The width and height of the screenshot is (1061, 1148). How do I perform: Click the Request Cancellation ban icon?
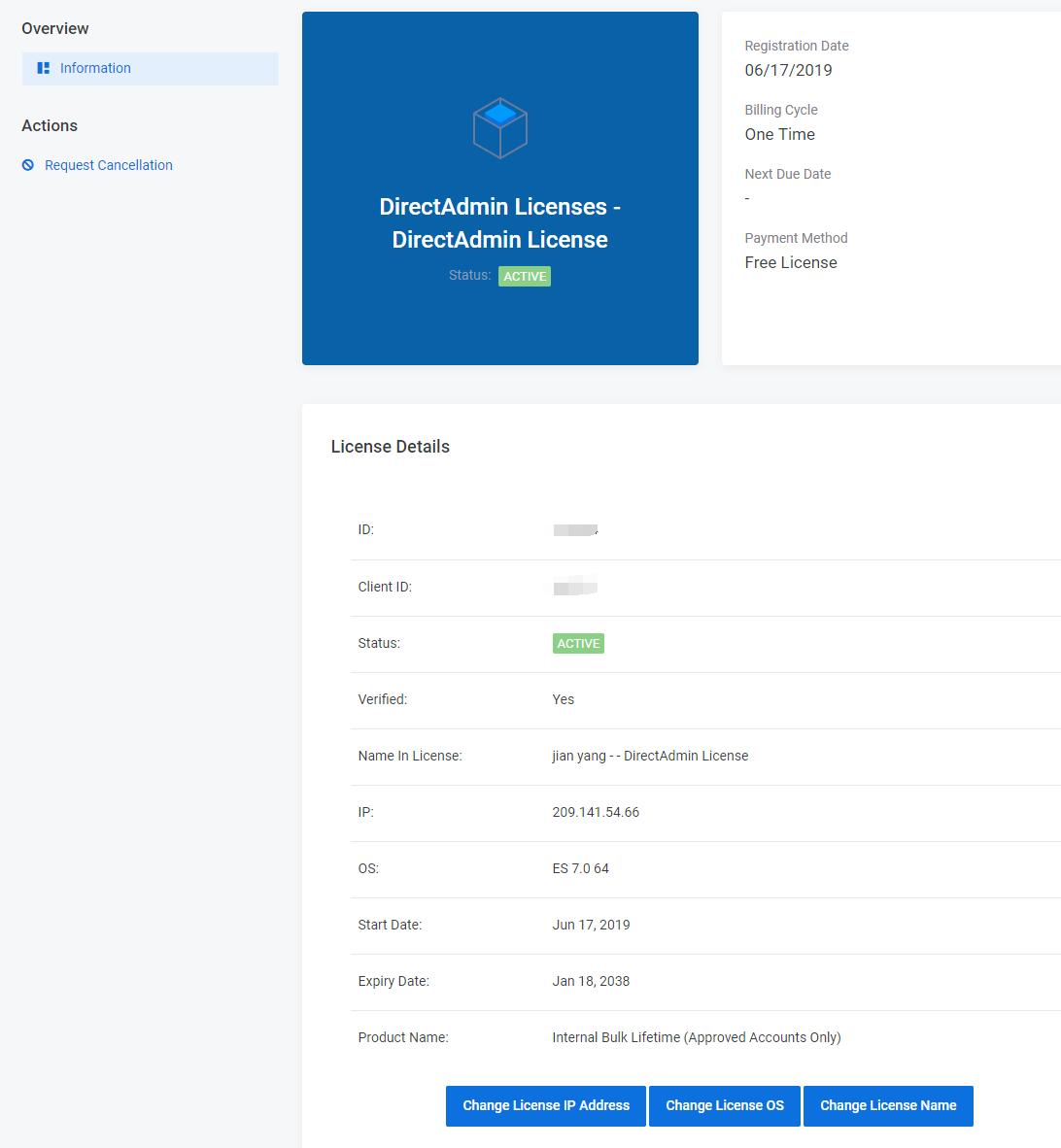(28, 165)
